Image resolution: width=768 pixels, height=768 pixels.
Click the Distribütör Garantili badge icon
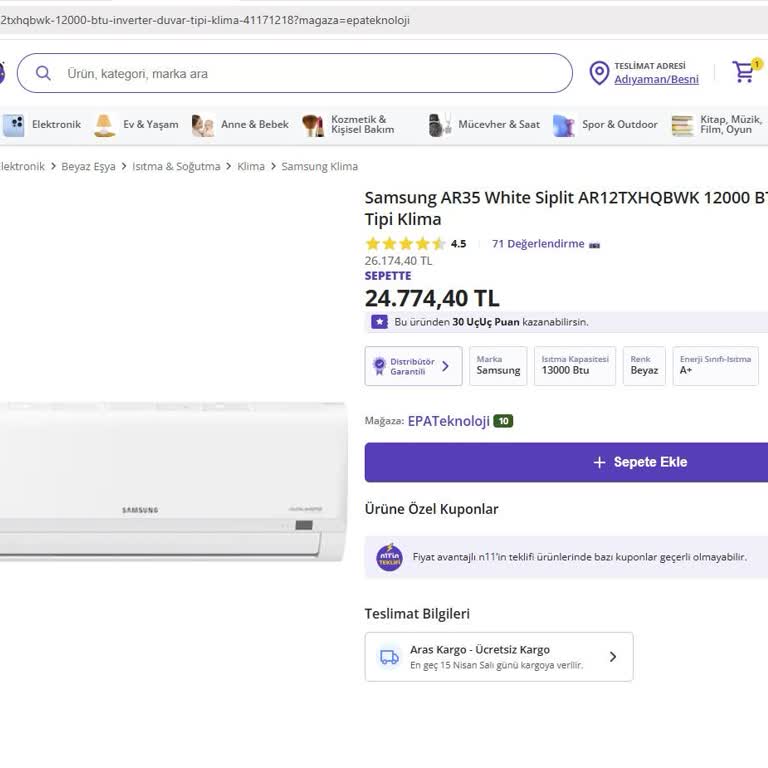(x=379, y=366)
